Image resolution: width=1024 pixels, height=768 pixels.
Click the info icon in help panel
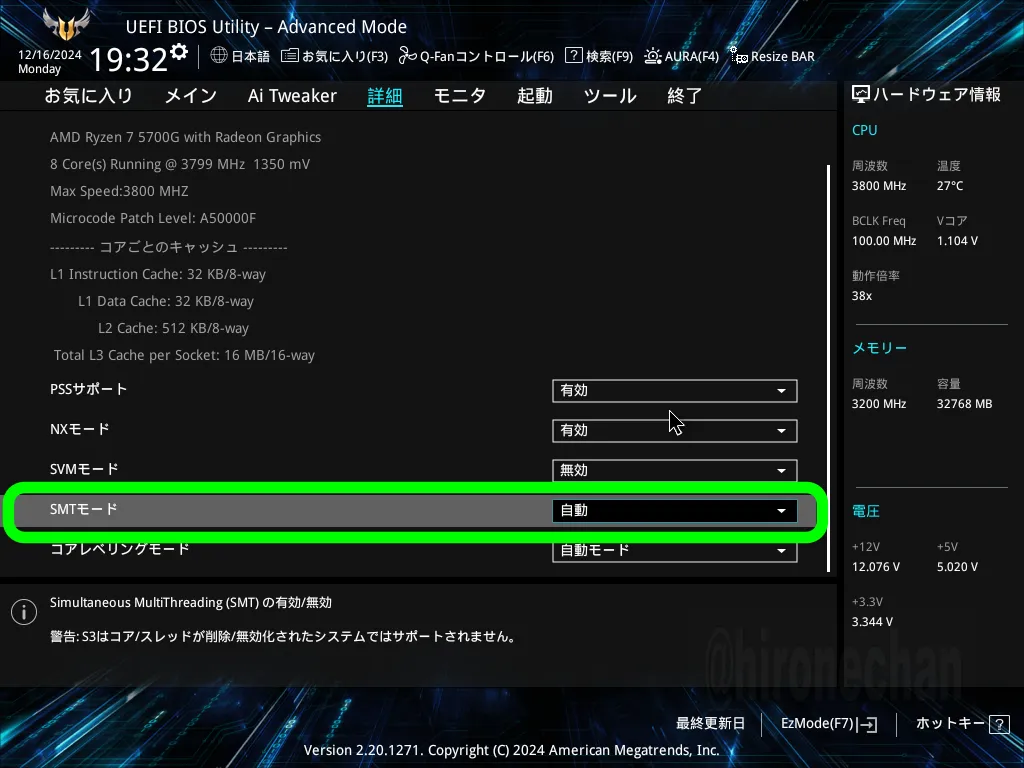point(24,612)
